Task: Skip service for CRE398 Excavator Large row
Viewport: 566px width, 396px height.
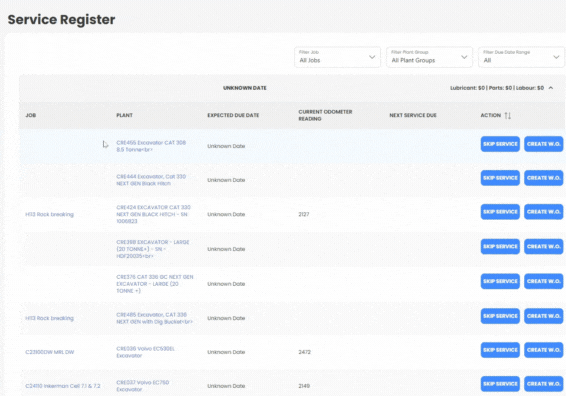Action: pos(500,247)
